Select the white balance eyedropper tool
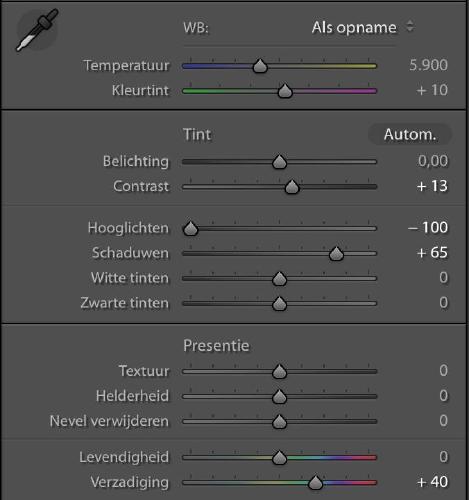This screenshot has height=500, width=469. coord(37,30)
